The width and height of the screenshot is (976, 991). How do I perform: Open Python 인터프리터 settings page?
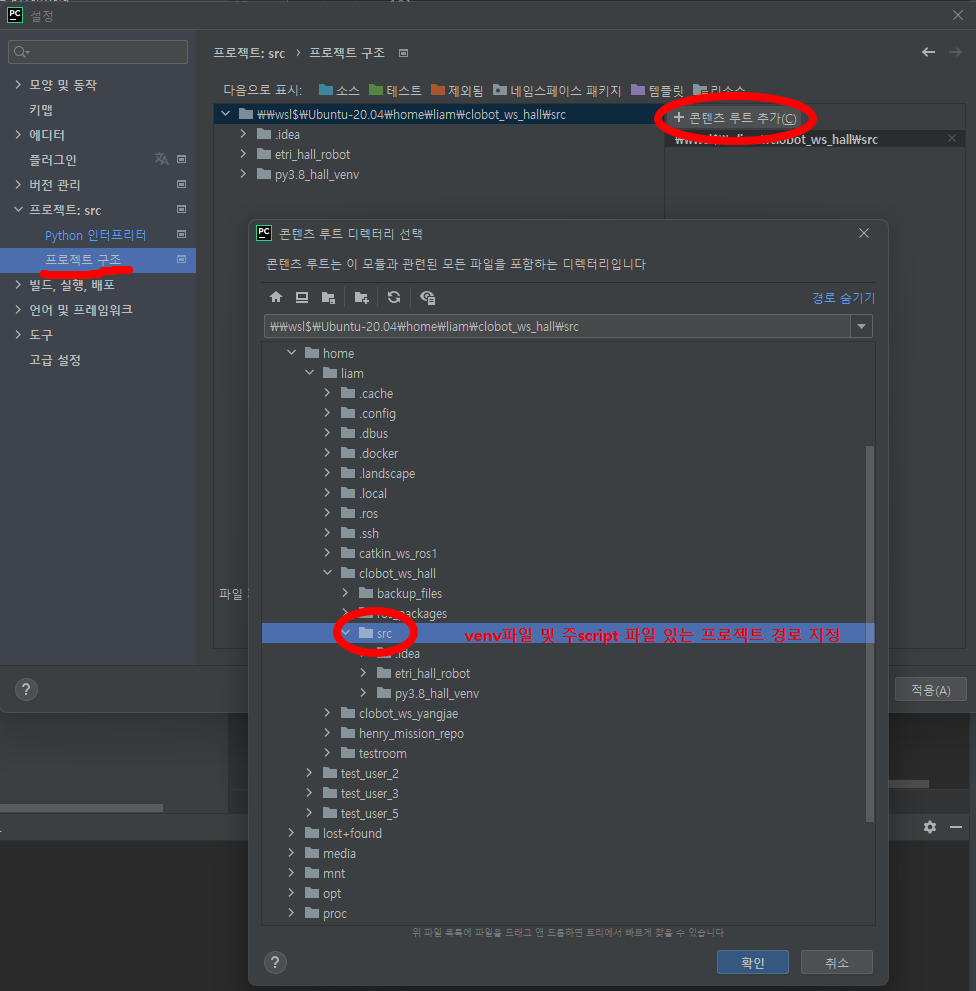click(95, 235)
